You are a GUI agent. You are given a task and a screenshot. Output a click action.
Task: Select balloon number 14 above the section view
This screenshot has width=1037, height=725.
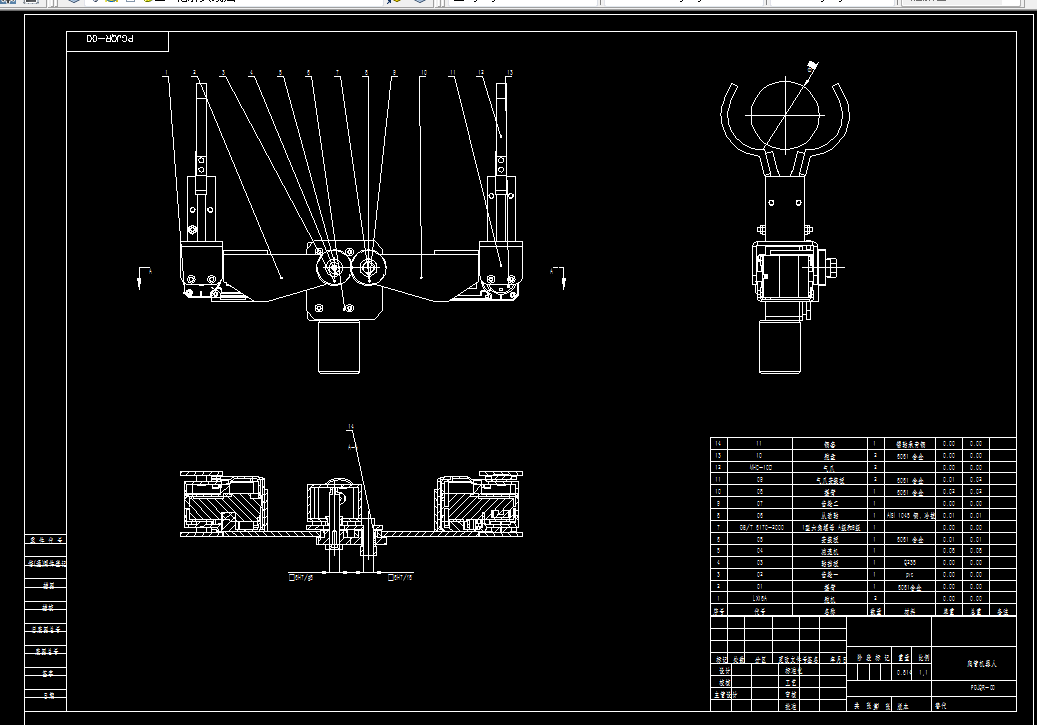point(351,427)
